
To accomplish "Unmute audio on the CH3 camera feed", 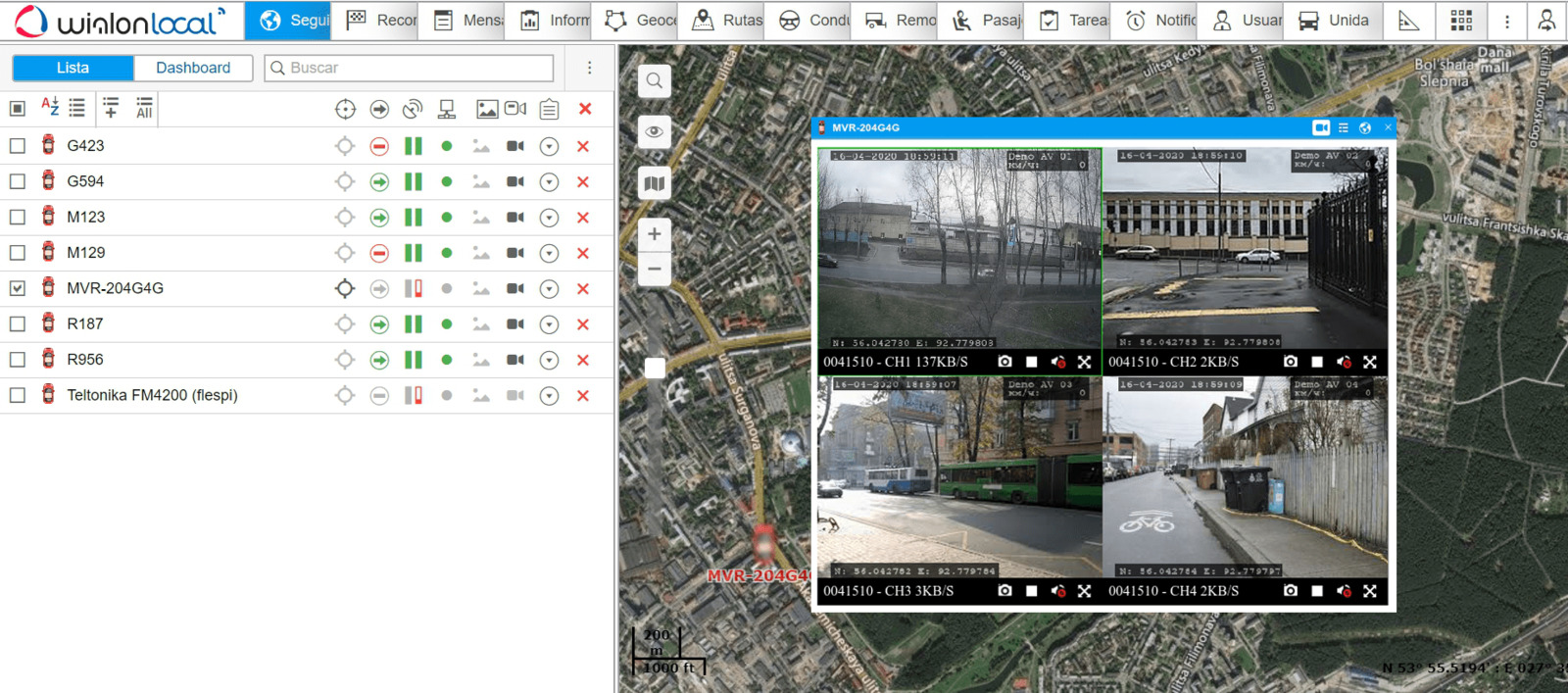I will pos(1057,591).
